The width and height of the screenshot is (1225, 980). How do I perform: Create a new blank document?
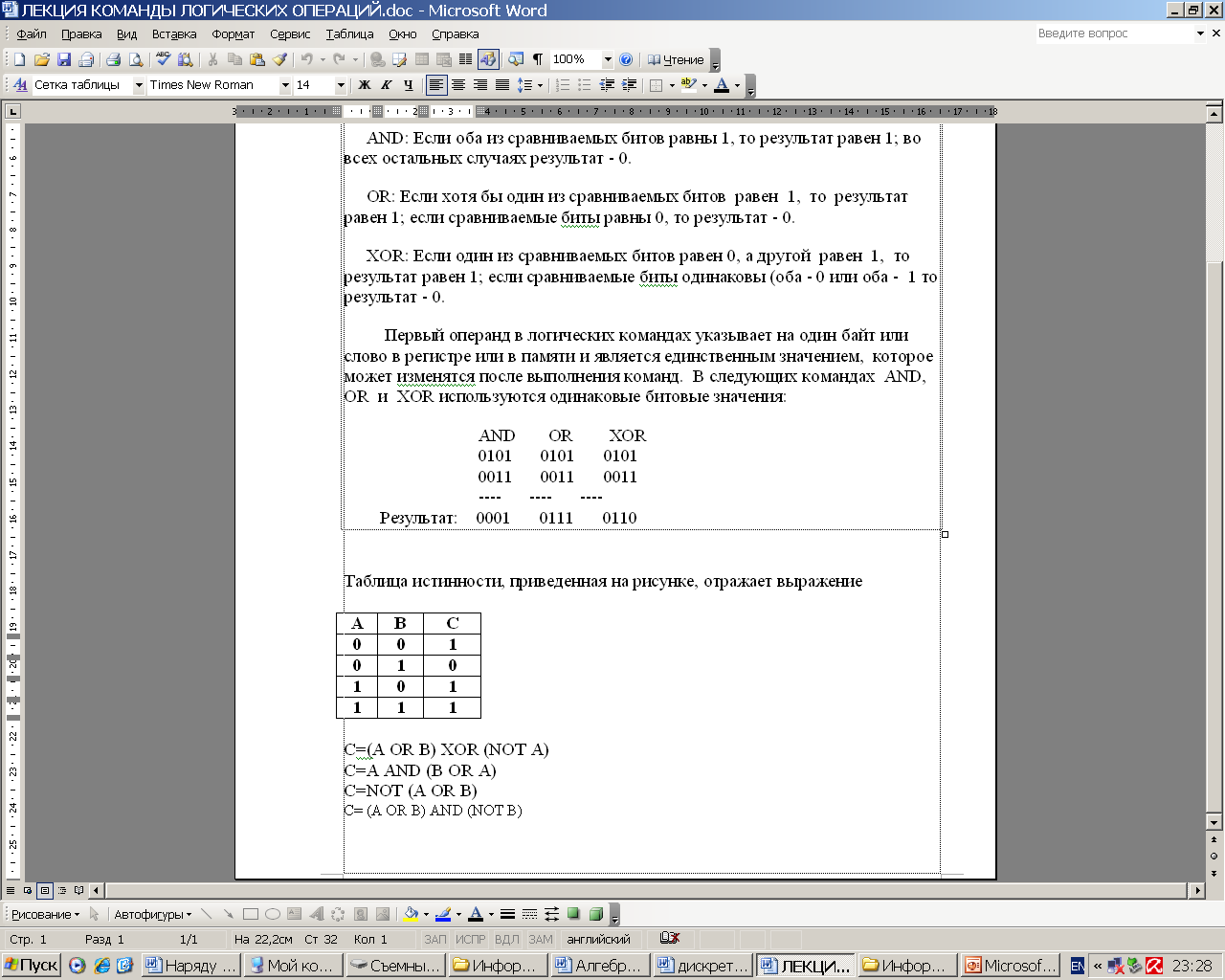19,59
